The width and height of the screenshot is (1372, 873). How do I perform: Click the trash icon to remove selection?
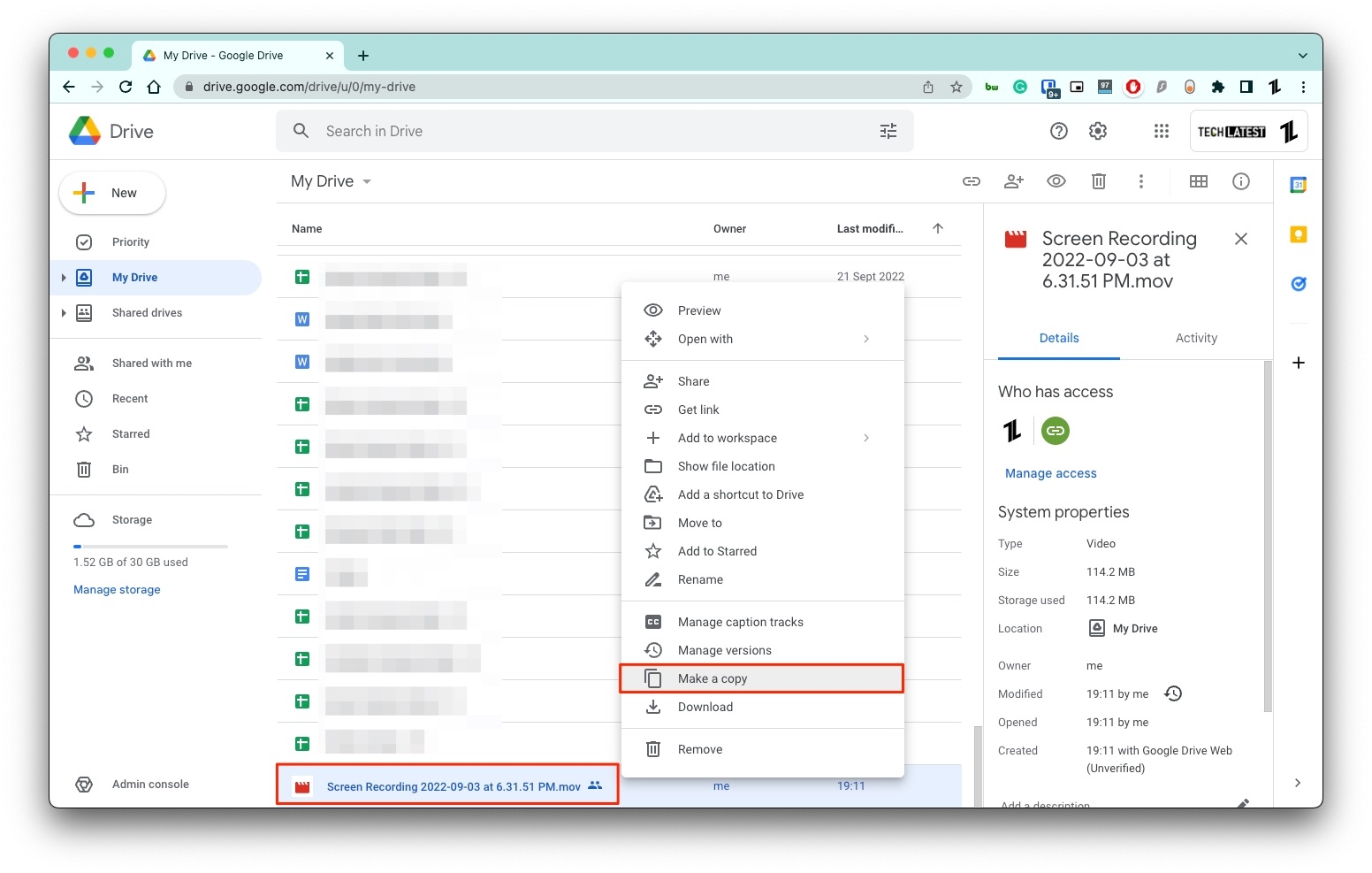(1098, 180)
